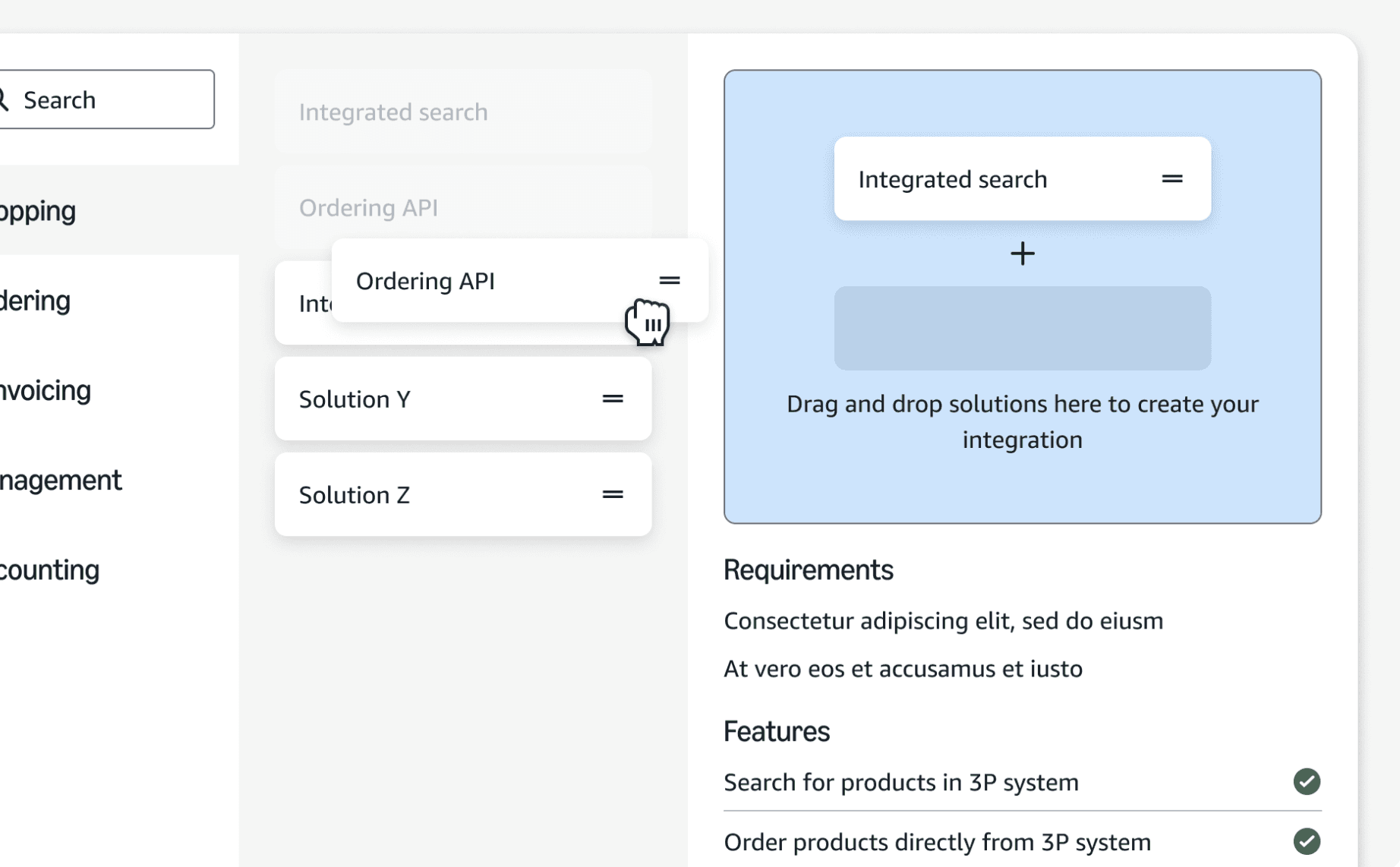Grab the Solution Z drag handle
This screenshot has width=1400, height=867.
coord(613,495)
